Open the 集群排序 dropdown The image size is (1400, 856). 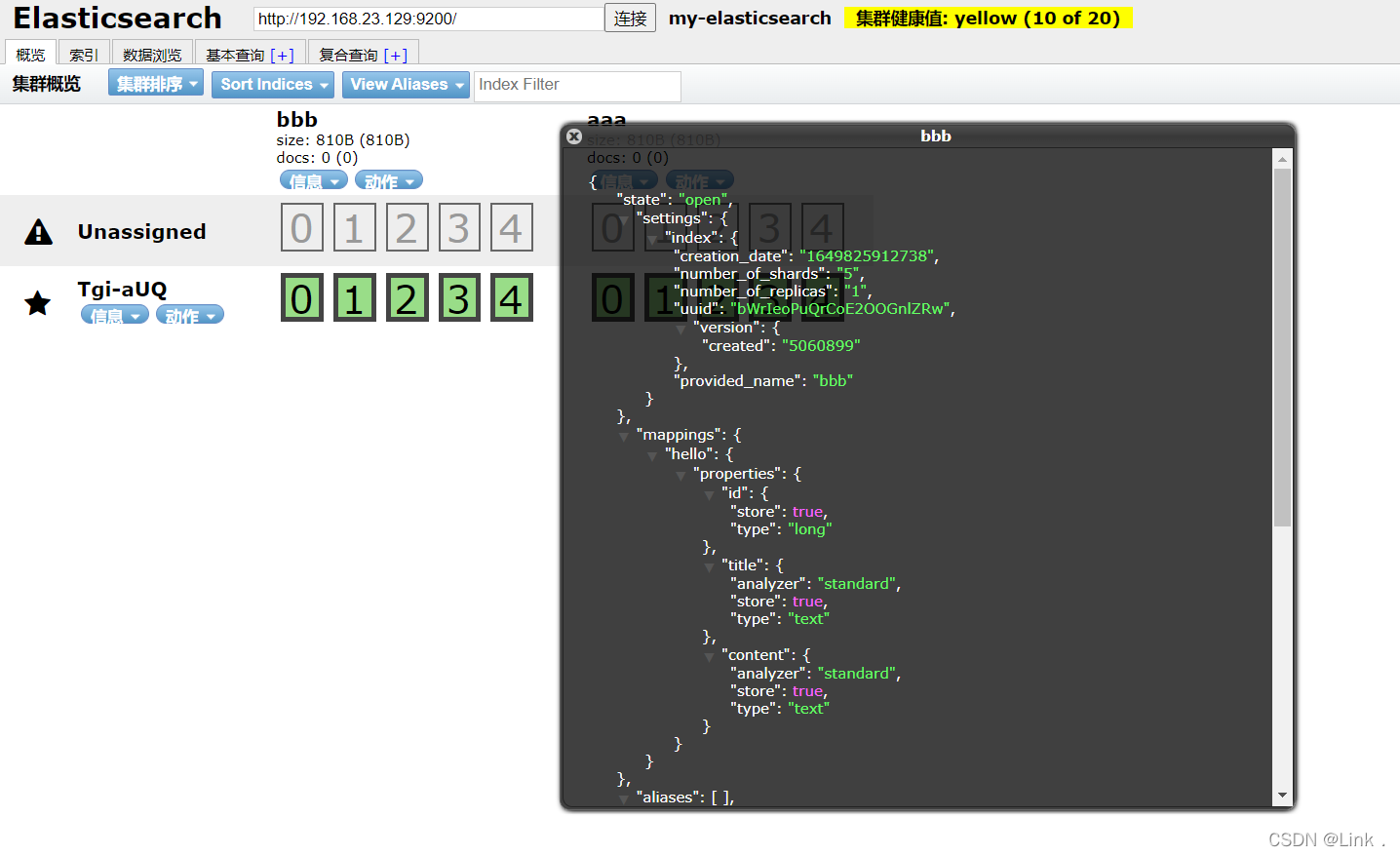click(x=156, y=84)
